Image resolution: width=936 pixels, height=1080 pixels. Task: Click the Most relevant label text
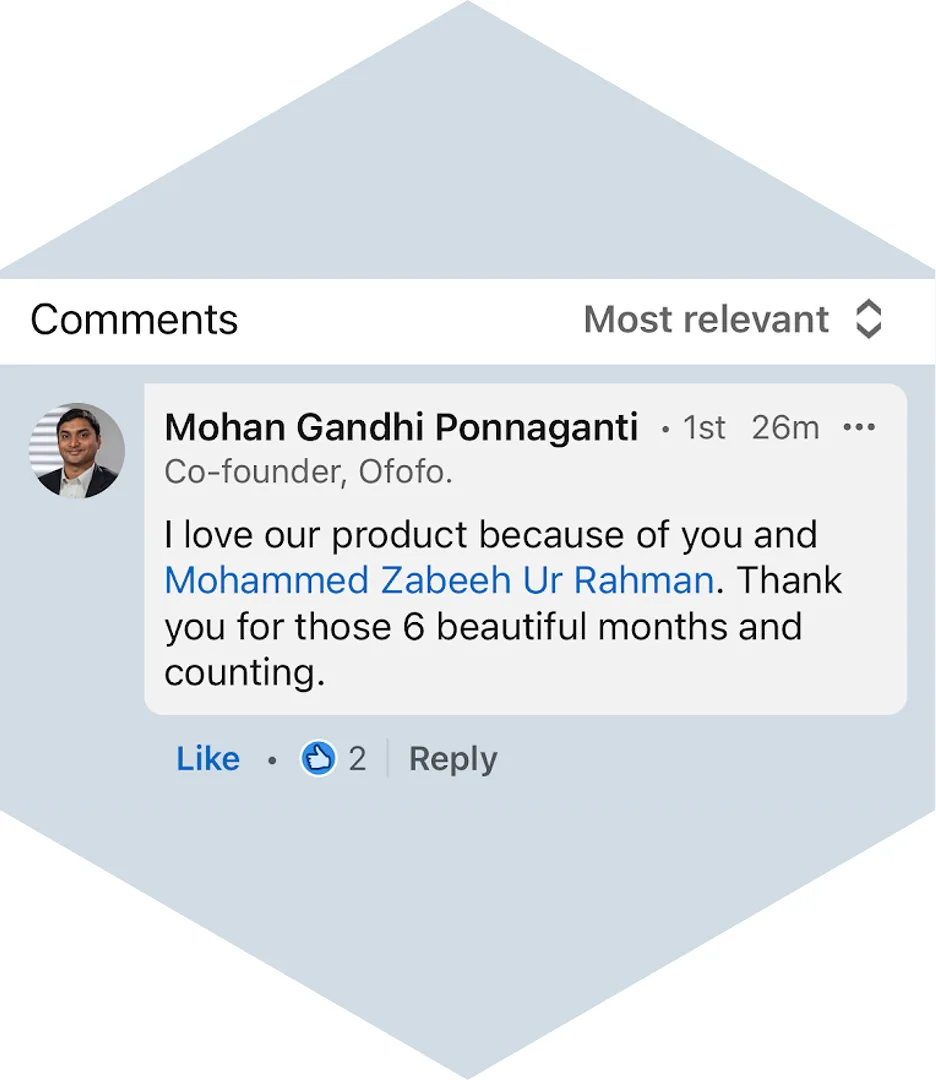tap(706, 320)
